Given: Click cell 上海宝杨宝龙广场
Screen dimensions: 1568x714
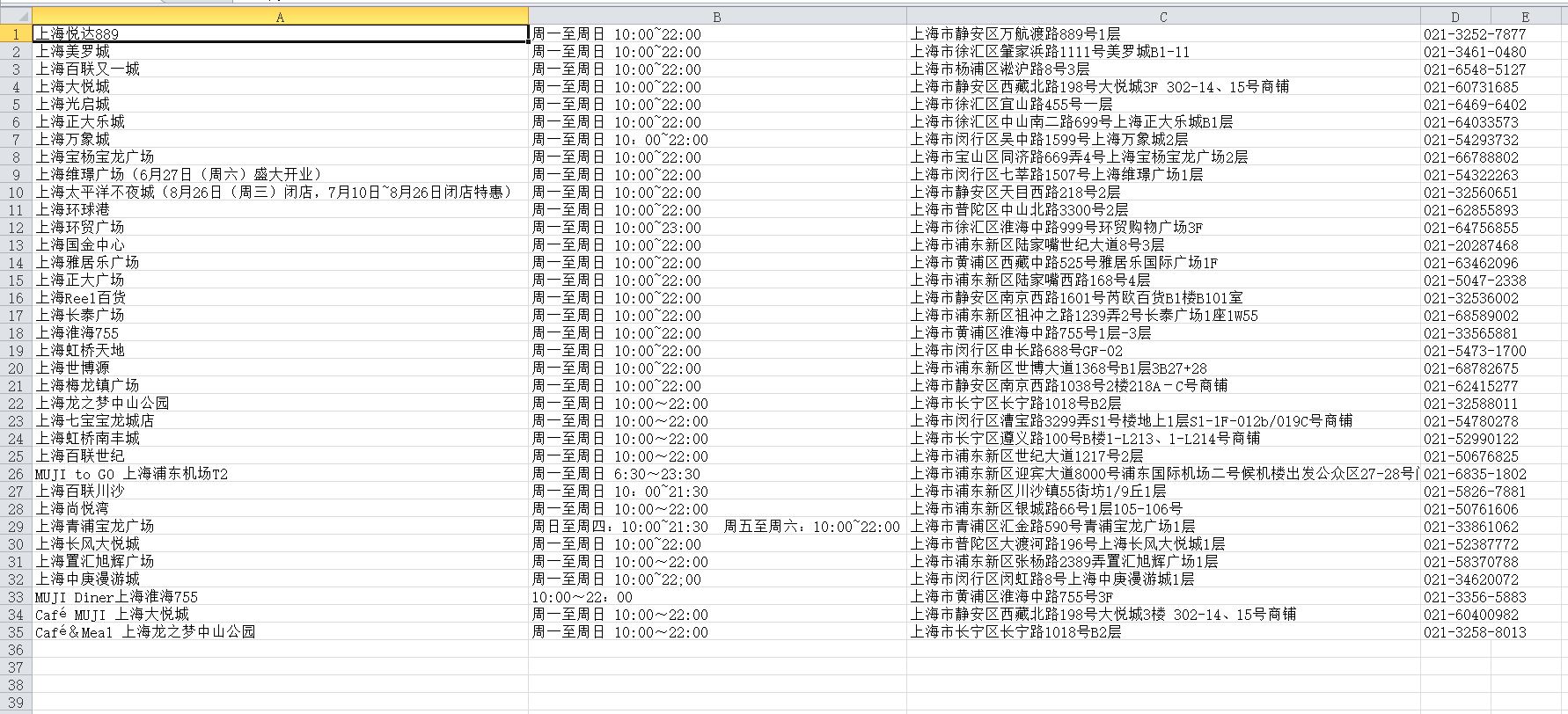Looking at the screenshot, I should [280, 157].
